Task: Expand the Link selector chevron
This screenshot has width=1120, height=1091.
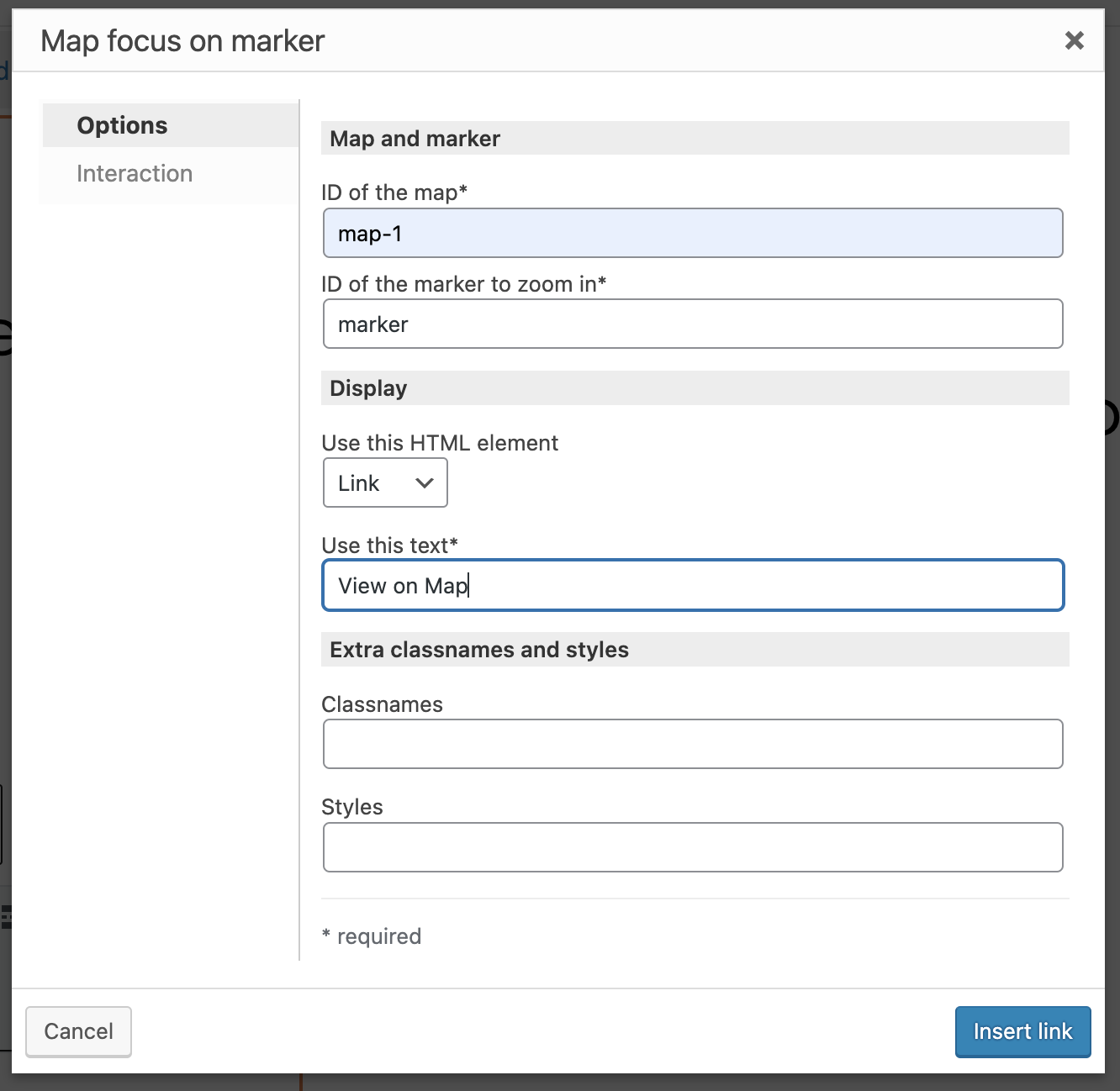Action: click(423, 482)
